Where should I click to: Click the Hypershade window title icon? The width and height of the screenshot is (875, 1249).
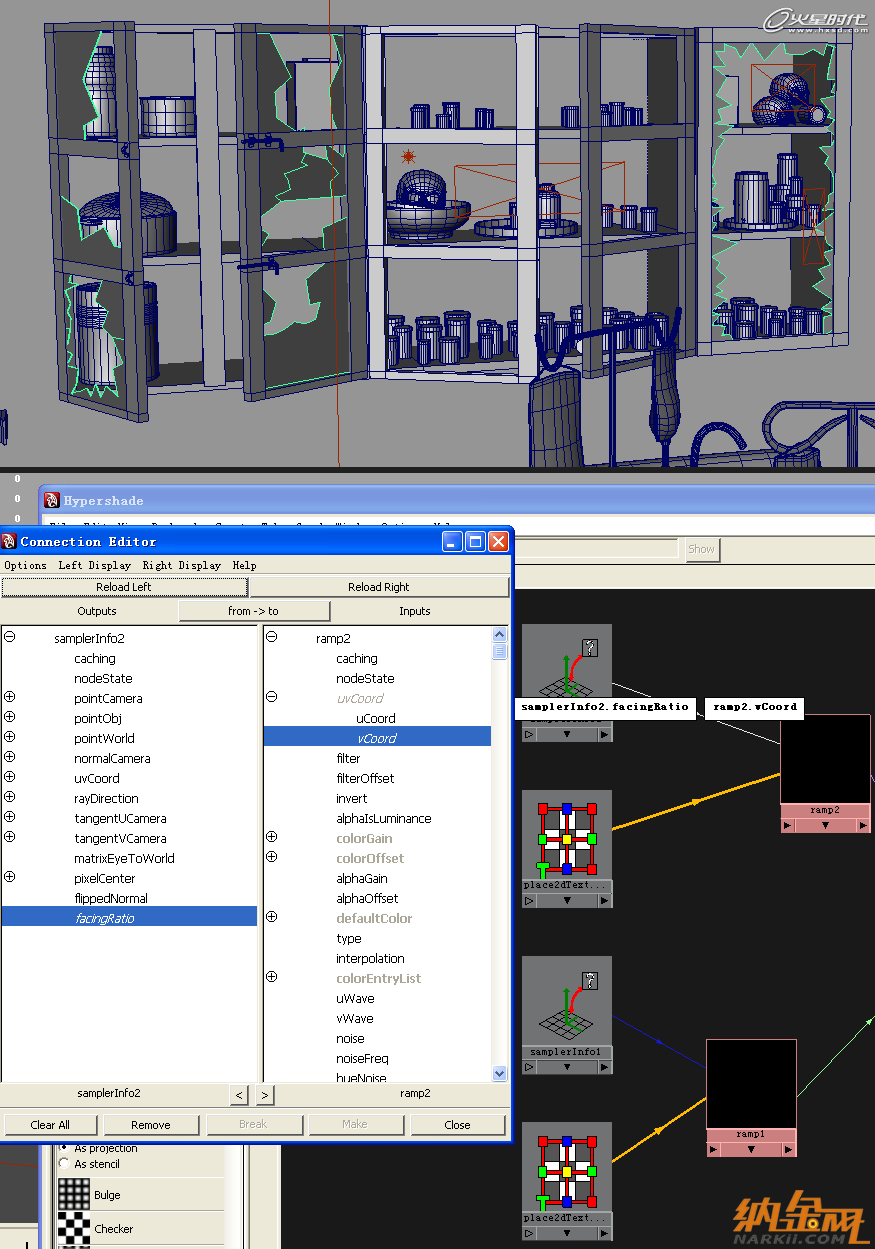(x=52, y=500)
